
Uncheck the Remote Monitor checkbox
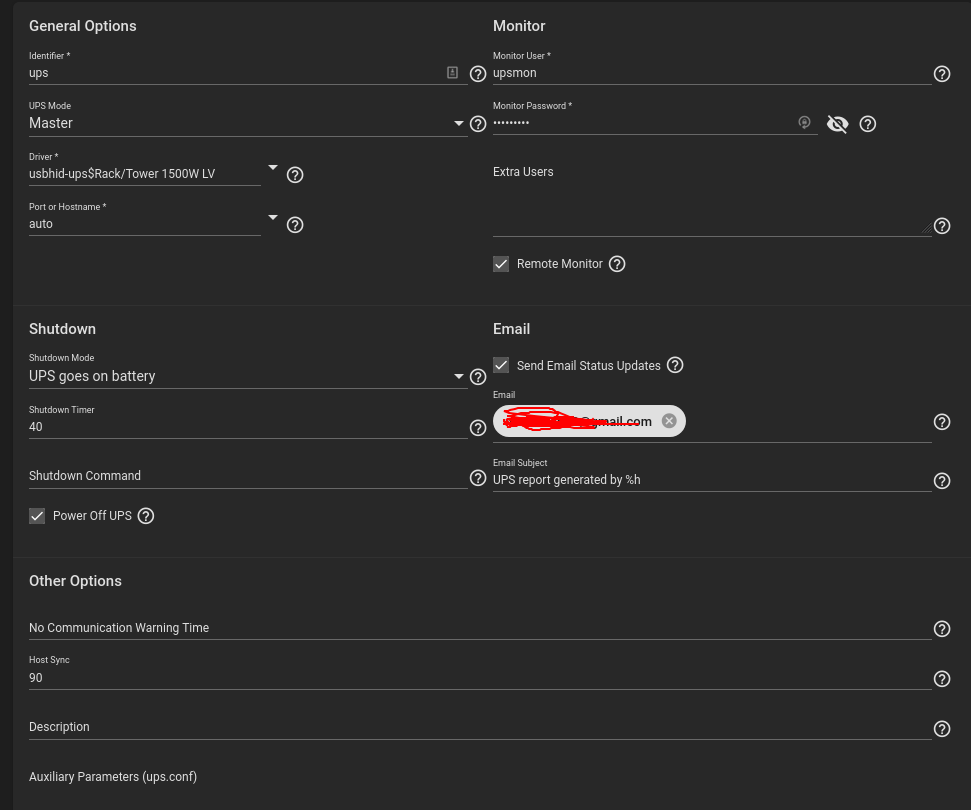click(x=501, y=264)
